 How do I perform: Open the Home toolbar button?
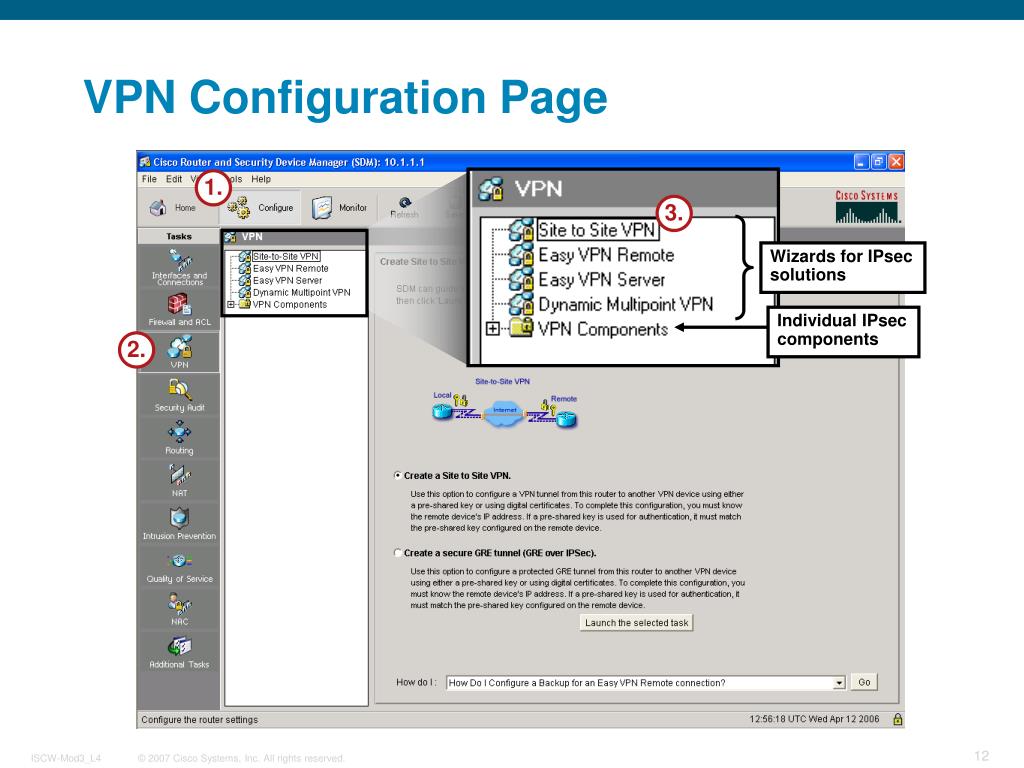pos(172,208)
